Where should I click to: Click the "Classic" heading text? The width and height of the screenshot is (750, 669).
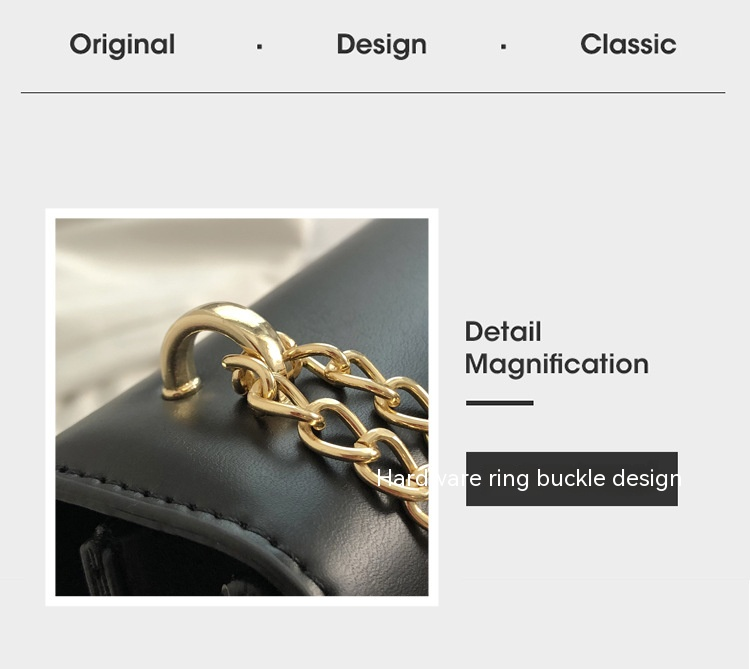(628, 44)
